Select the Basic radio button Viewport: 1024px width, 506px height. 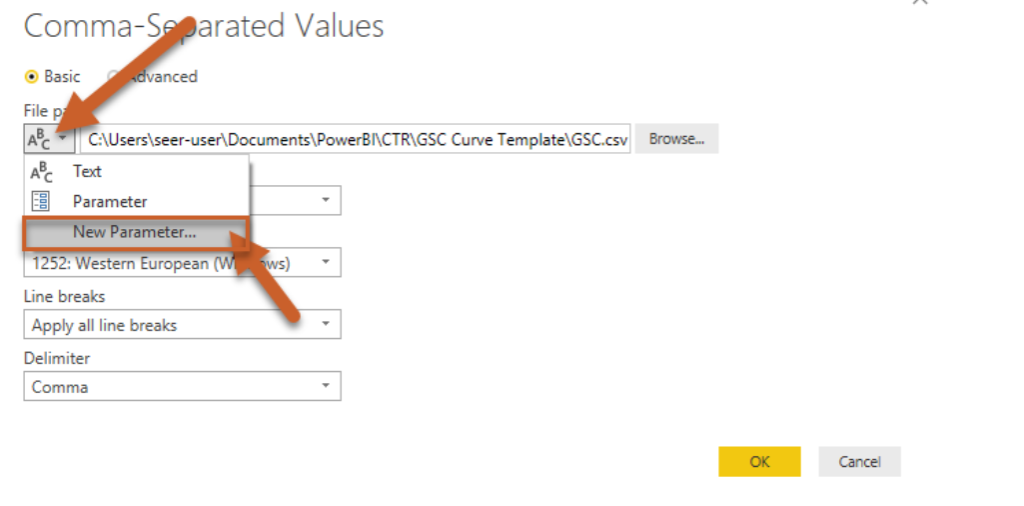tap(32, 76)
